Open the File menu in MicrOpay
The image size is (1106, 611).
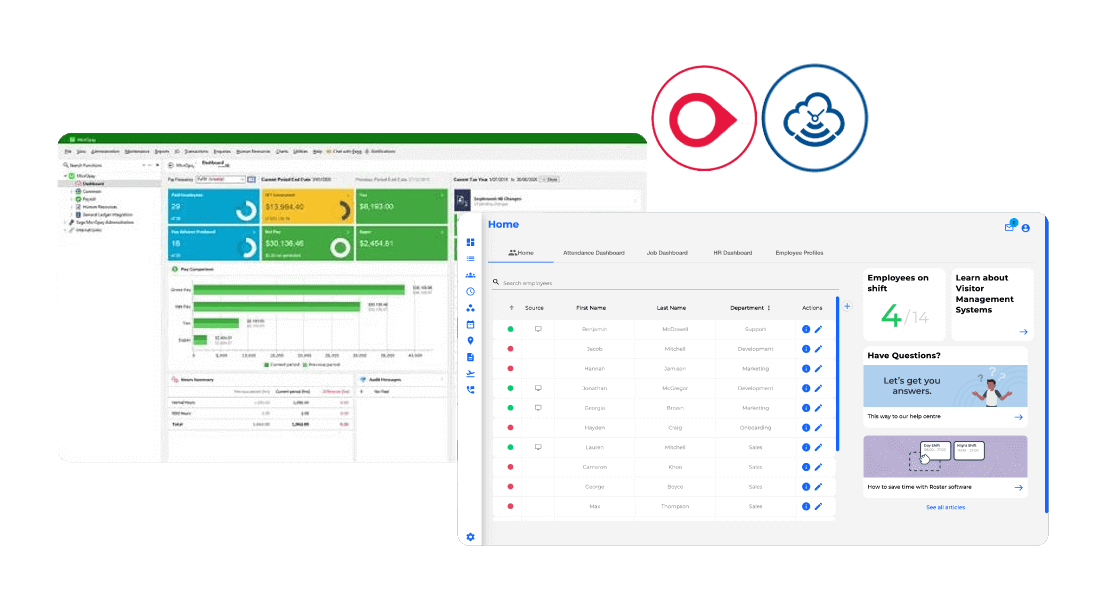click(68, 152)
